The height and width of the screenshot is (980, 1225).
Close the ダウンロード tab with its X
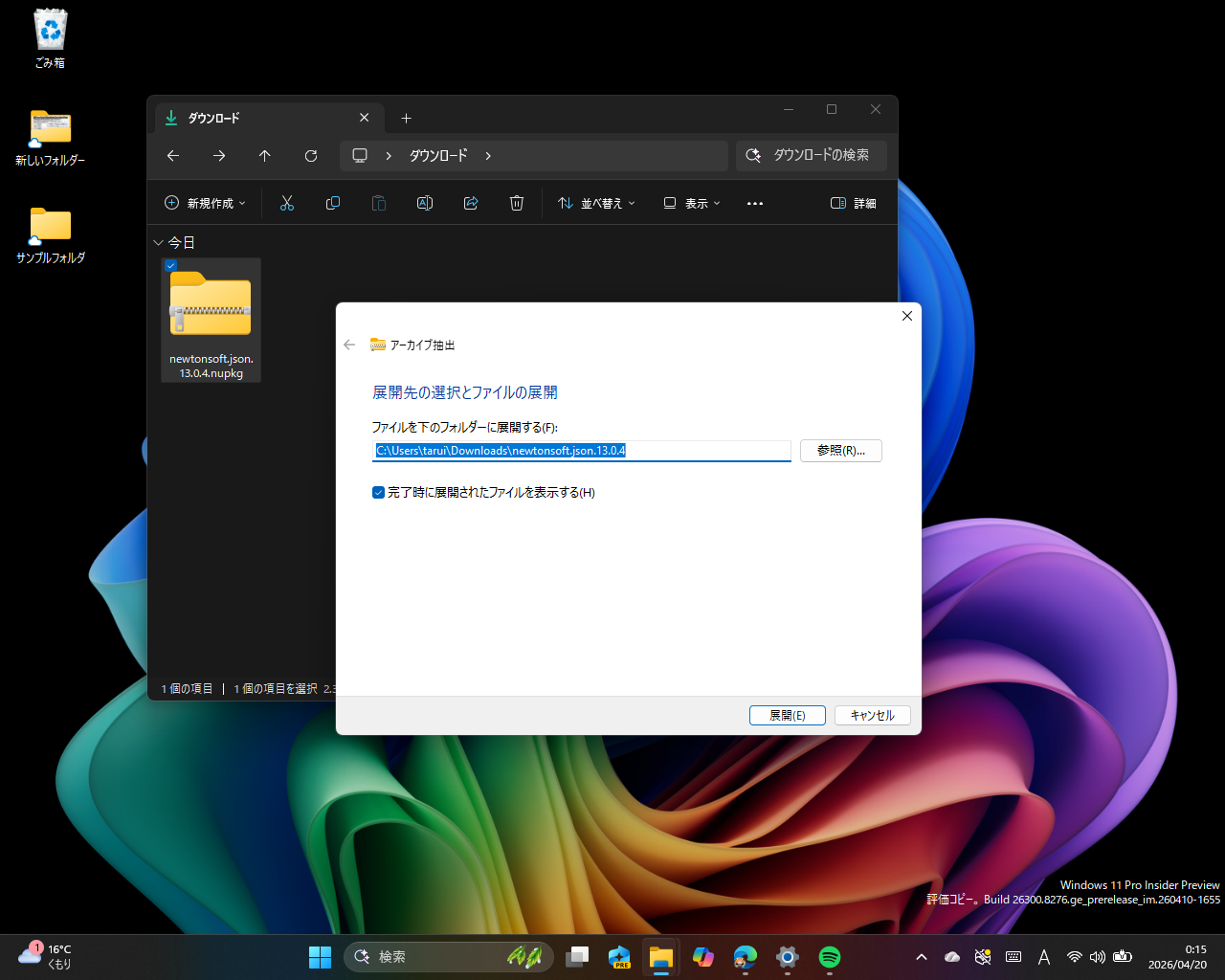coord(365,118)
